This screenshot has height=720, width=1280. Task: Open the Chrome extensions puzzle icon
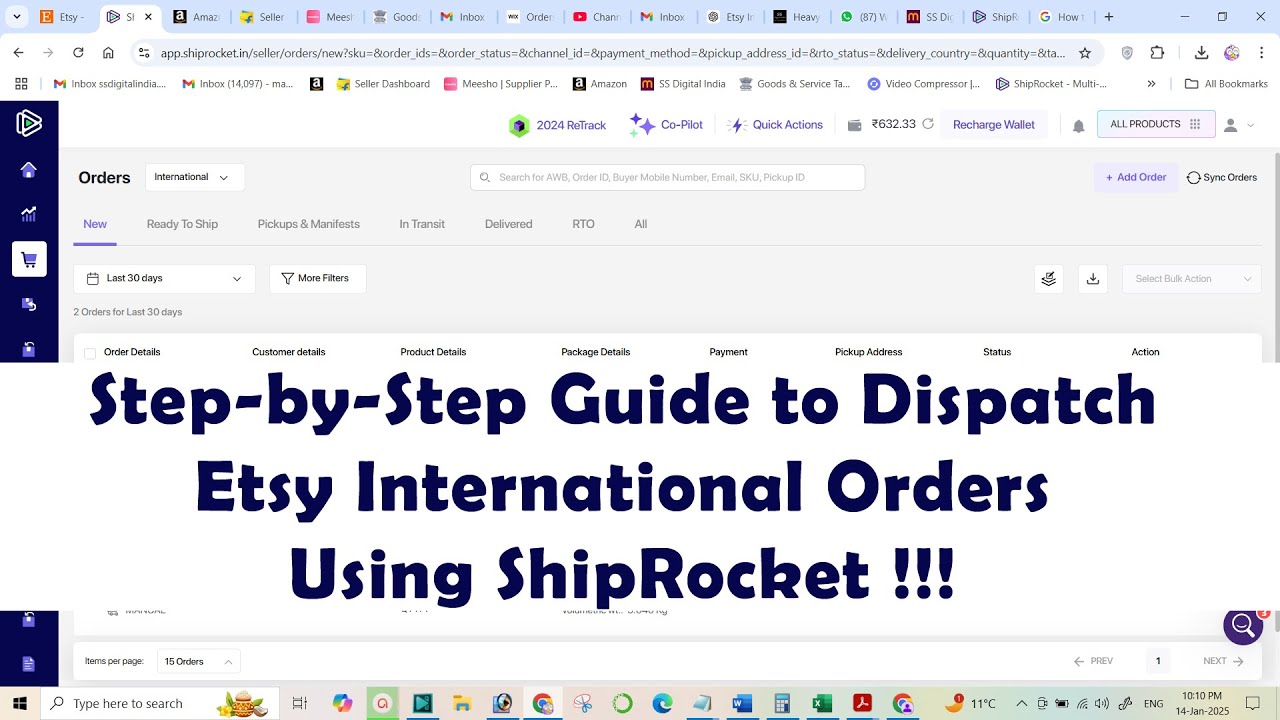[1157, 53]
